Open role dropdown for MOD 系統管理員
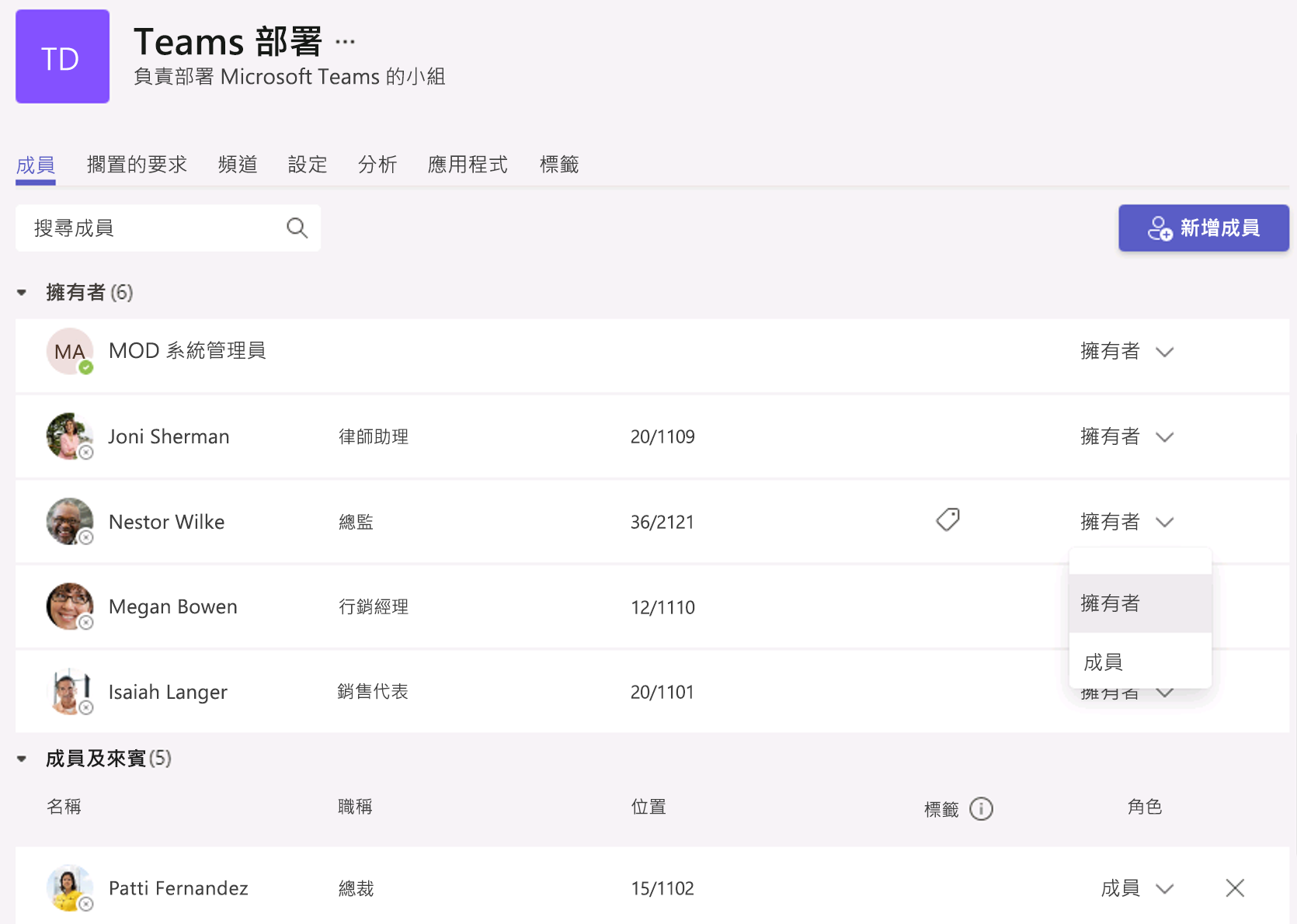This screenshot has width=1297, height=924. click(x=1127, y=352)
